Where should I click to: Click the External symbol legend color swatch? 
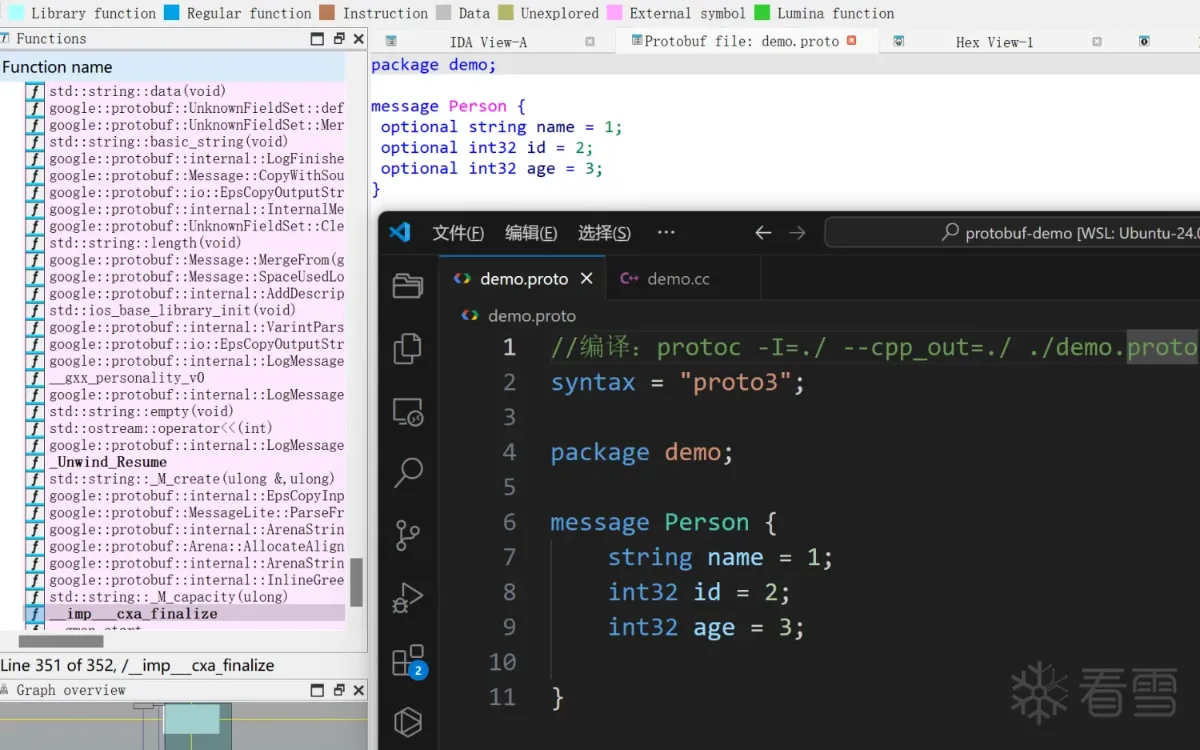click(x=614, y=13)
